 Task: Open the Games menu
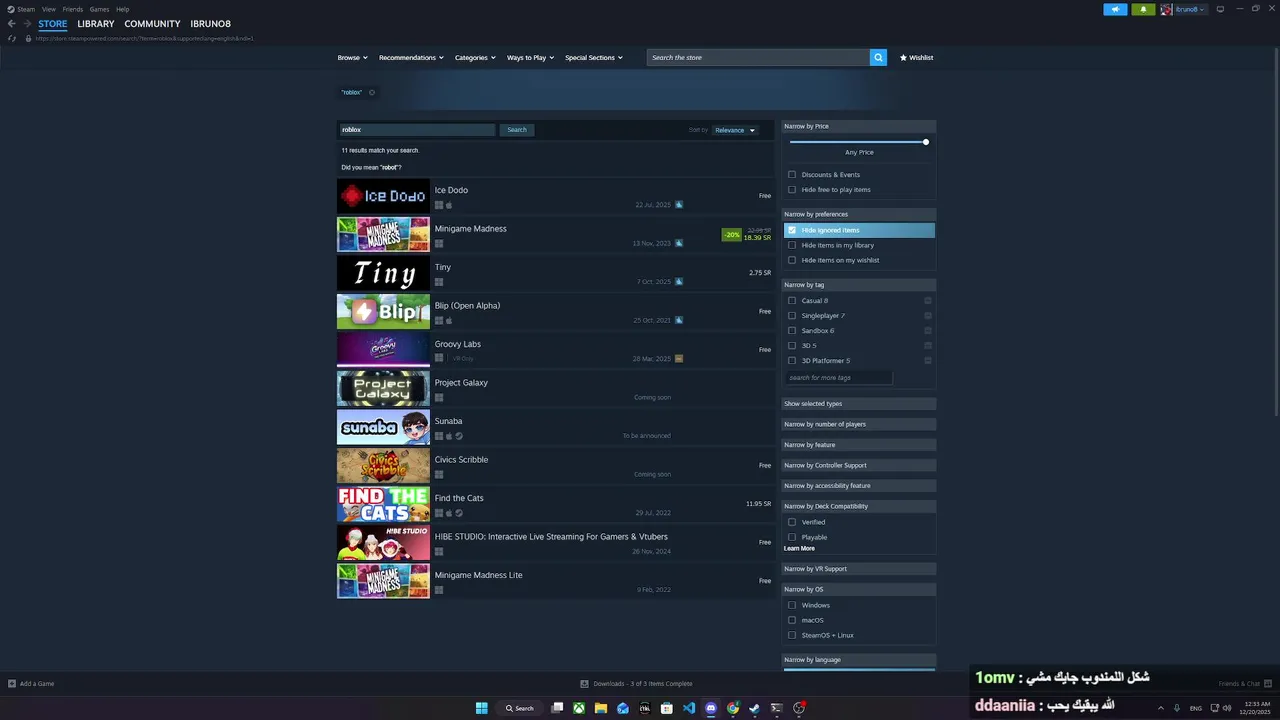[x=99, y=9]
